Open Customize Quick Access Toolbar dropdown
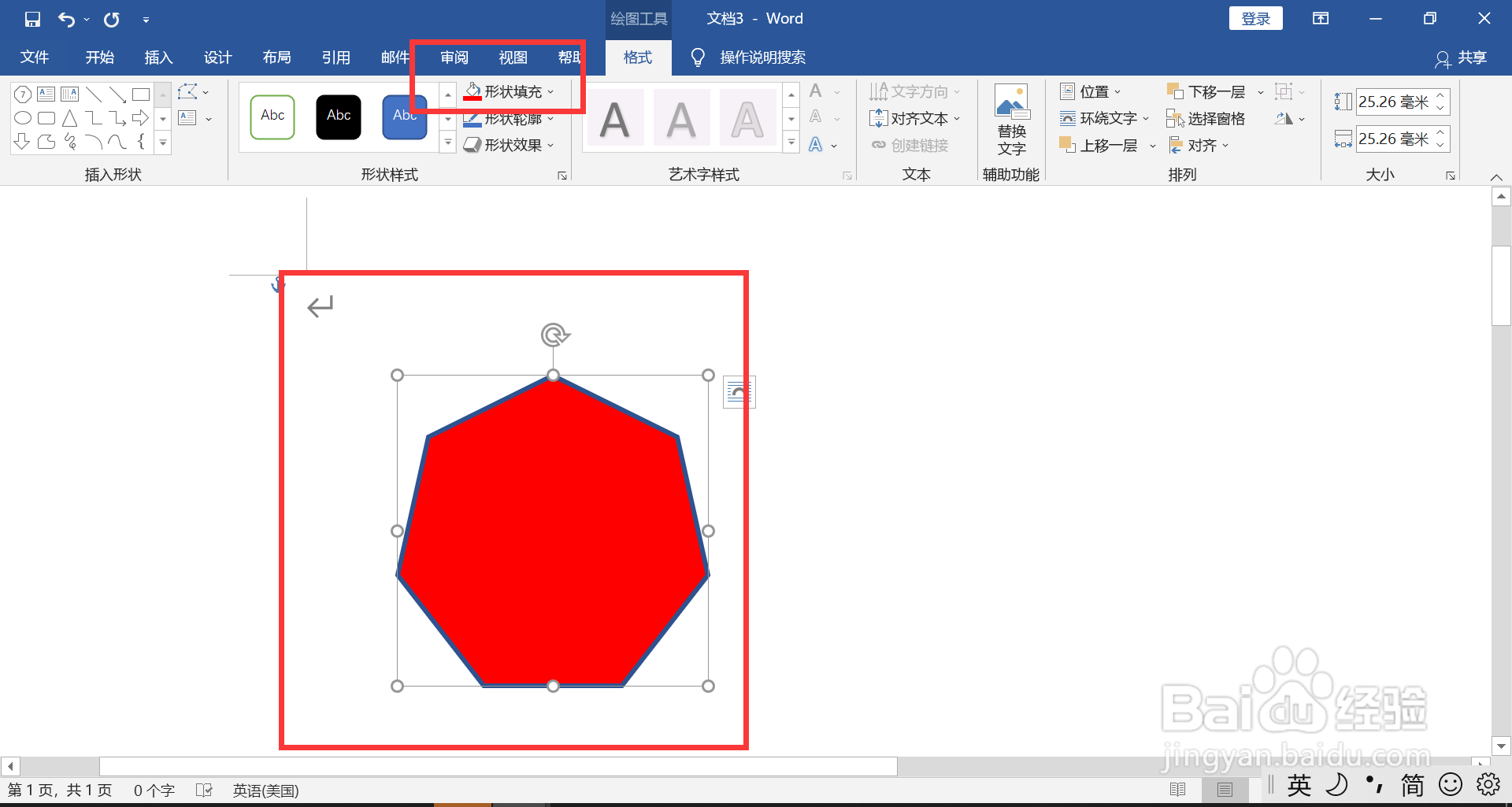This screenshot has width=1512, height=807. click(146, 20)
